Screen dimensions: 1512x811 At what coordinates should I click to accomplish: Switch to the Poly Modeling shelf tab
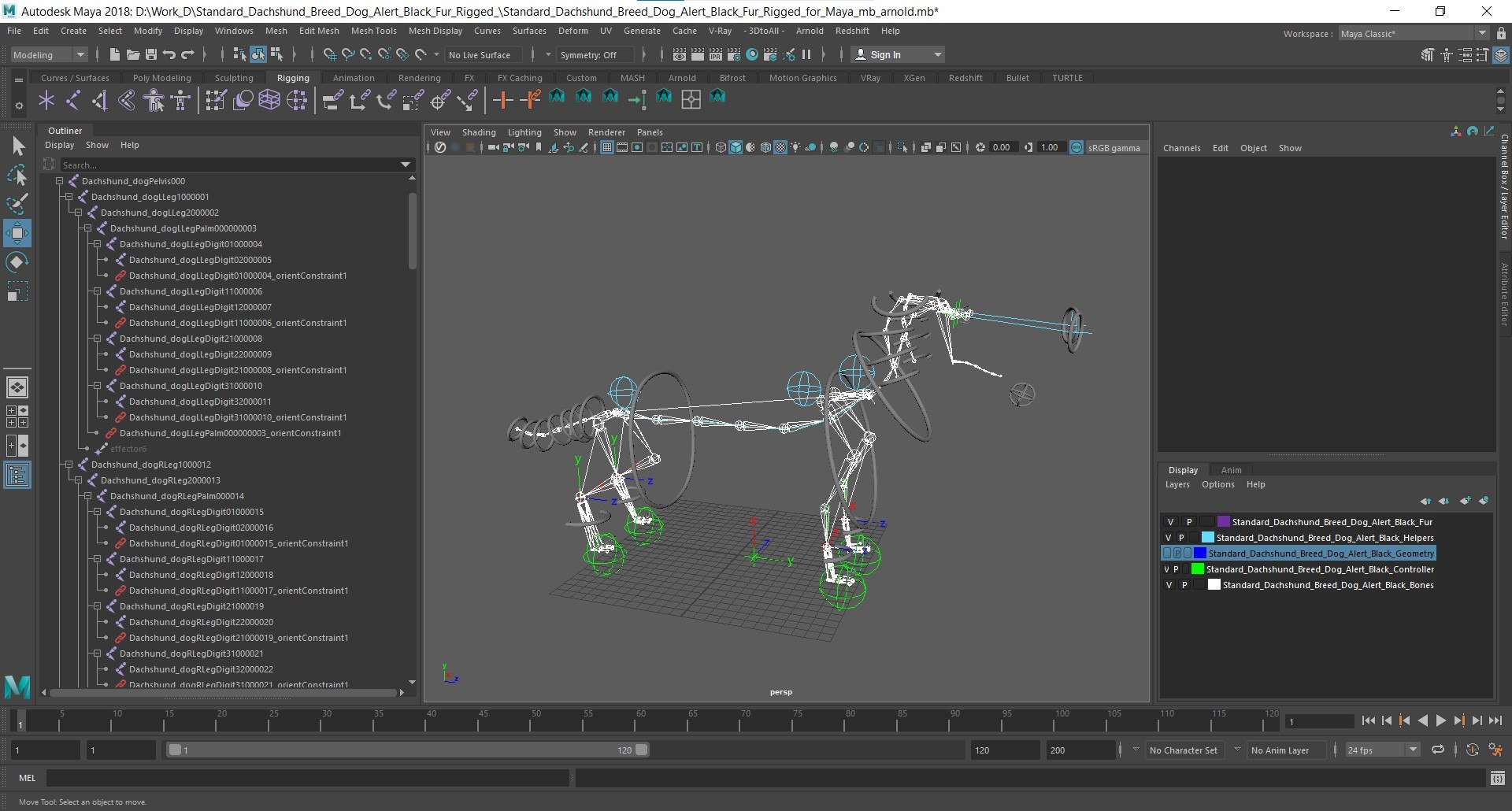(x=162, y=78)
